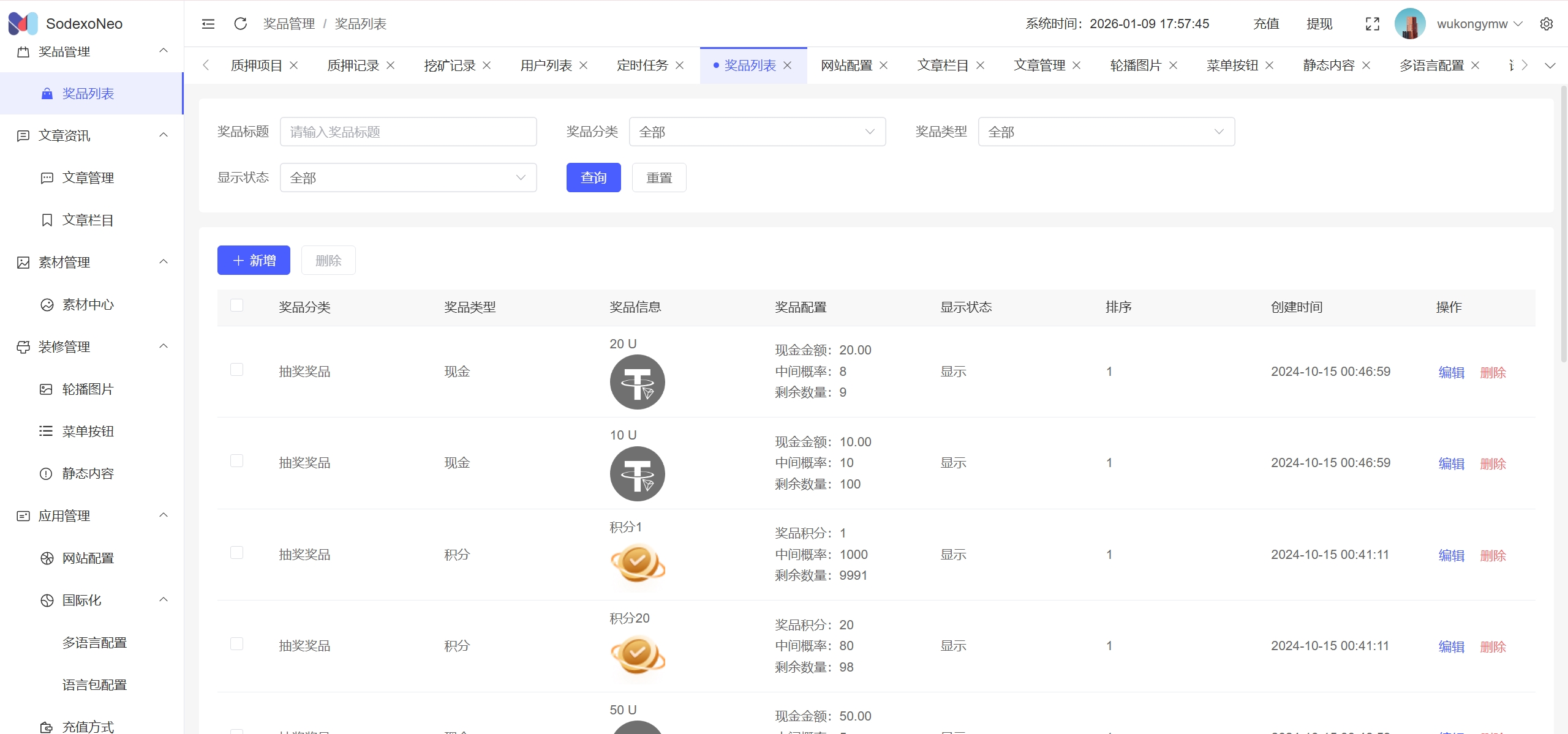Viewport: 1568px width, 734px height.
Task: Open the 奖品分类 dropdown
Action: [756, 132]
